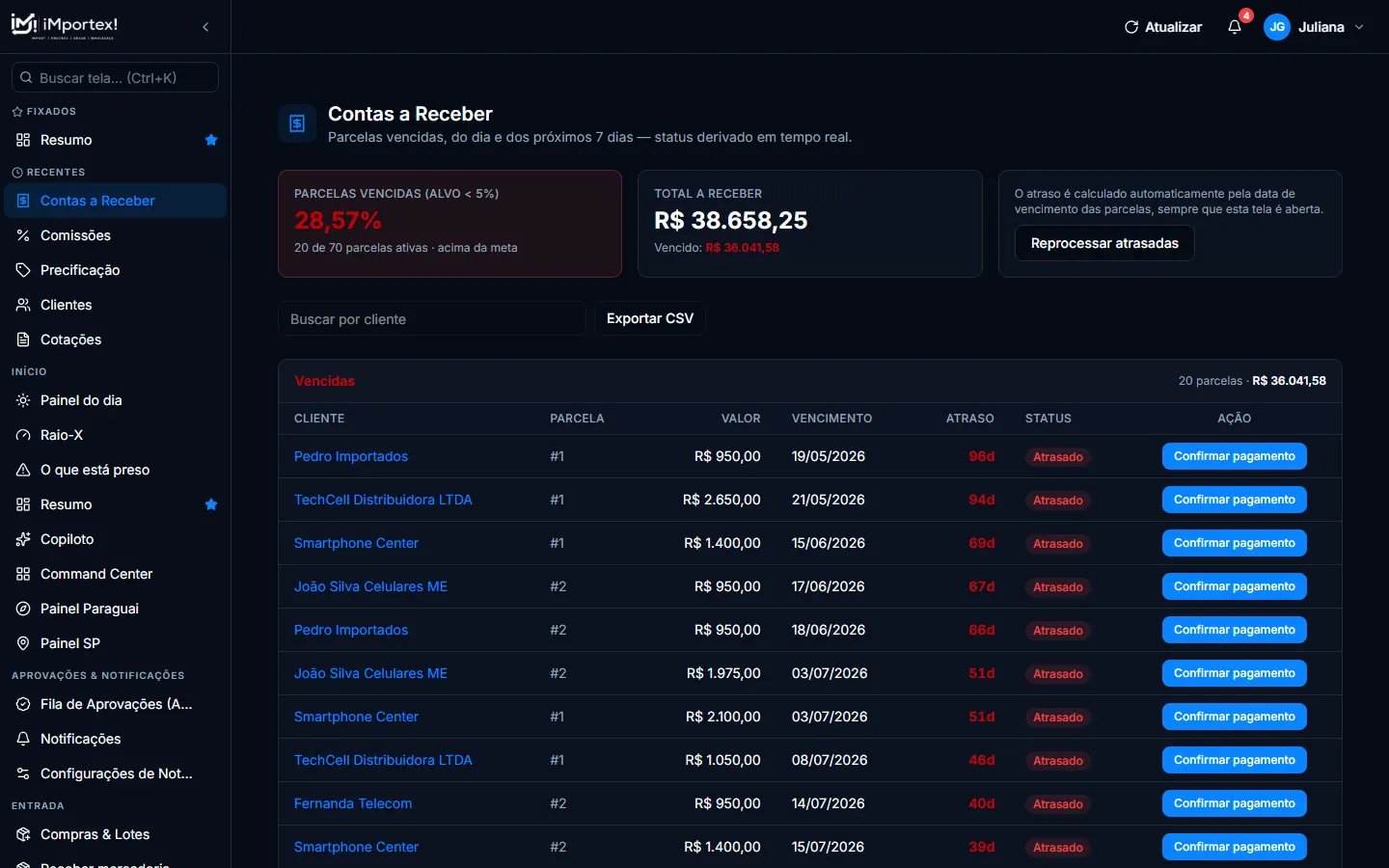Click the Cotações document icon
The image size is (1389, 868).
(23, 339)
